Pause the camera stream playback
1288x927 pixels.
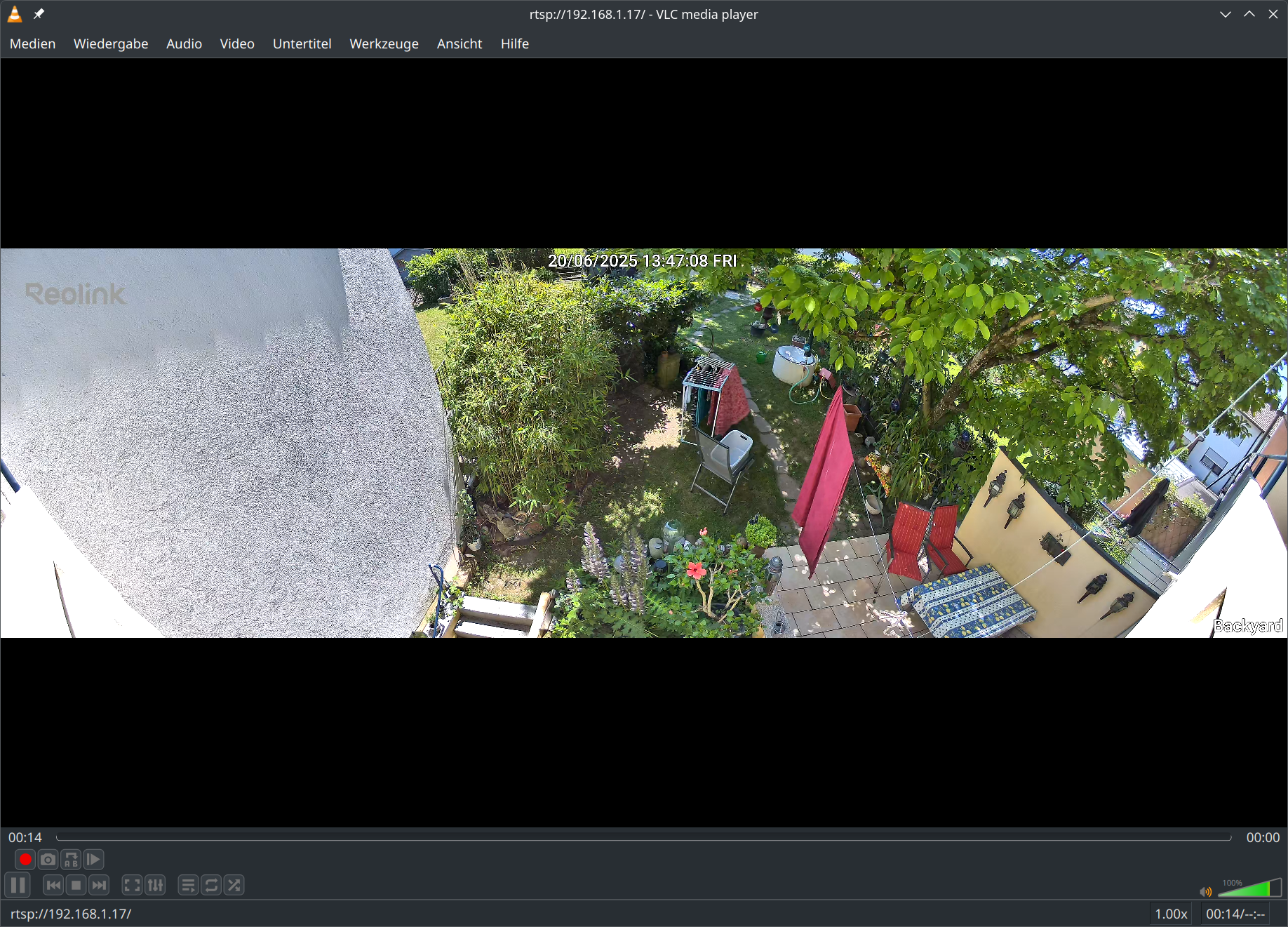[x=18, y=886]
